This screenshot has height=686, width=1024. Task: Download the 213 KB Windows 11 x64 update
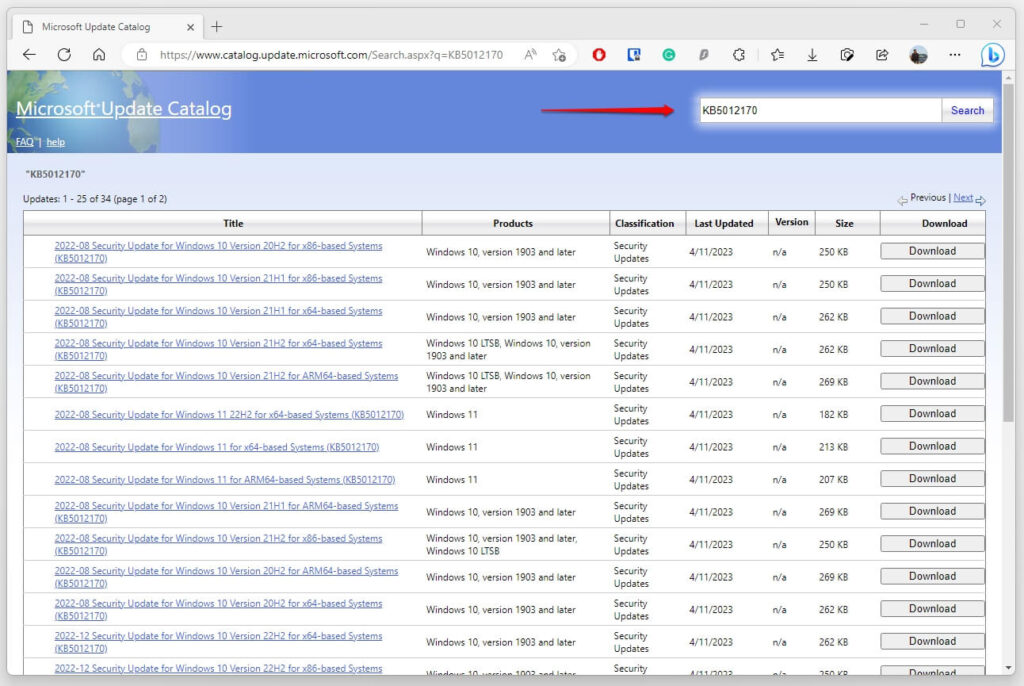(932, 446)
